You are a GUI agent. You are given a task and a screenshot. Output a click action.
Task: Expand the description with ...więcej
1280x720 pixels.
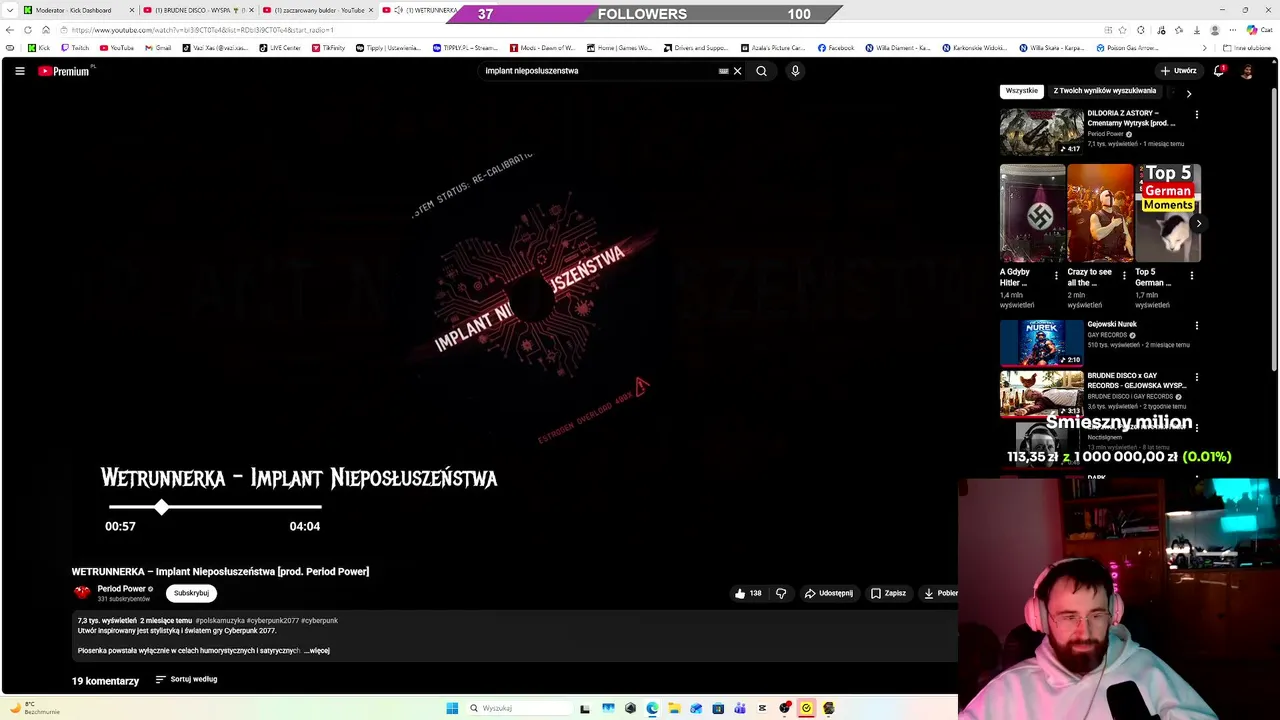pyautogui.click(x=317, y=651)
